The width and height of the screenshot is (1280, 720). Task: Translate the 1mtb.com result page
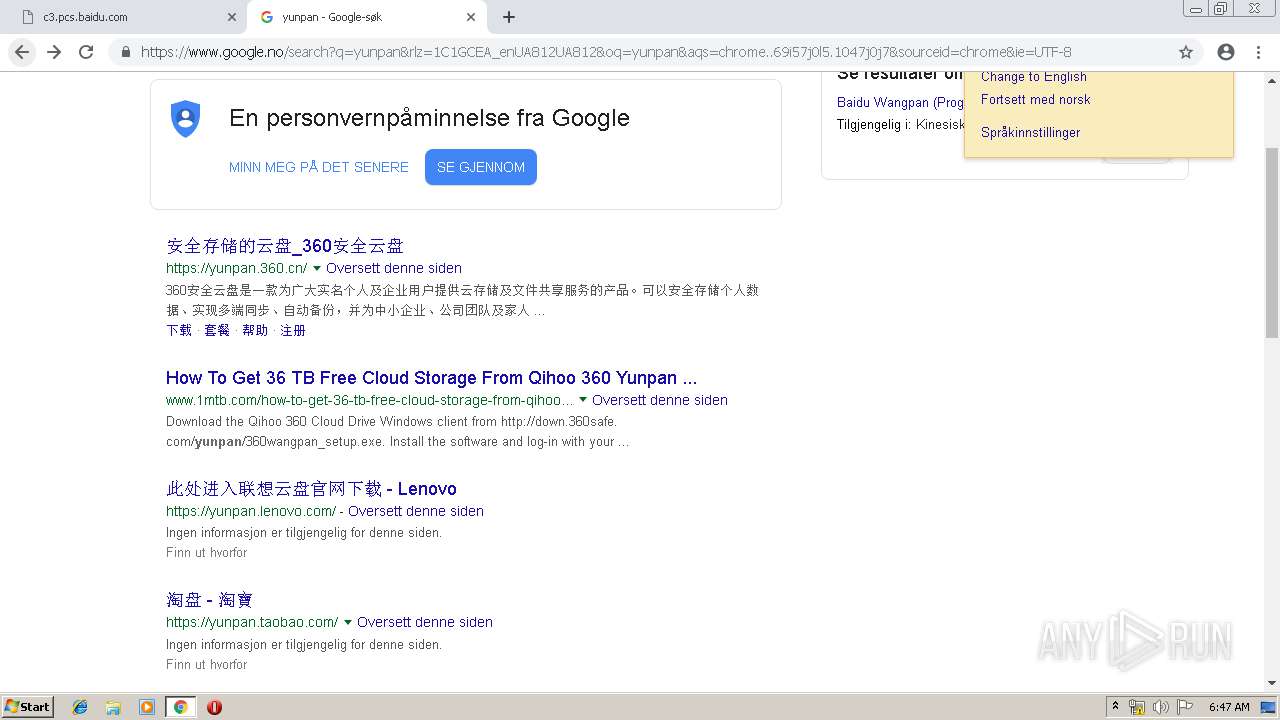(x=660, y=400)
